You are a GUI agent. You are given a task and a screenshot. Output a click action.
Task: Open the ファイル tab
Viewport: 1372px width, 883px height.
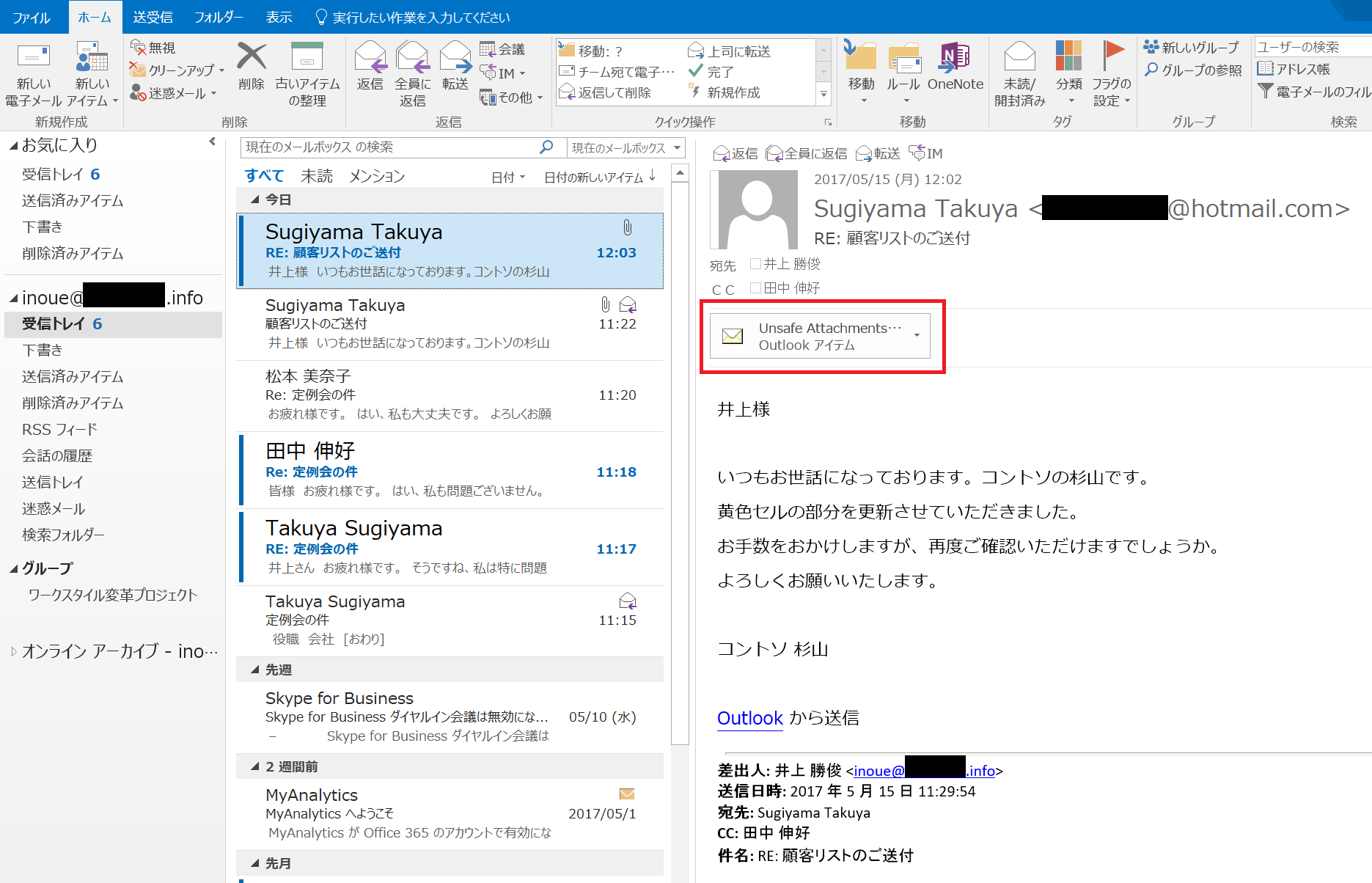point(32,17)
